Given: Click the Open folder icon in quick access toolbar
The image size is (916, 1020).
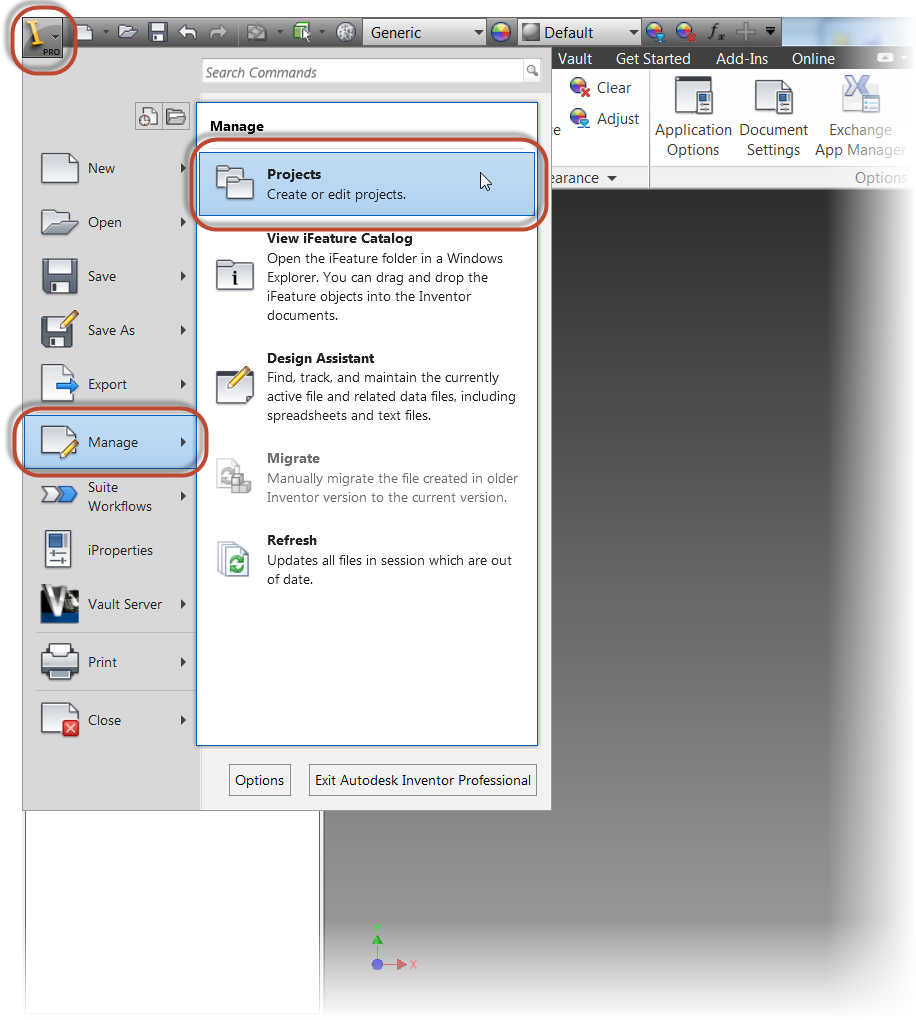Looking at the screenshot, I should (x=128, y=32).
